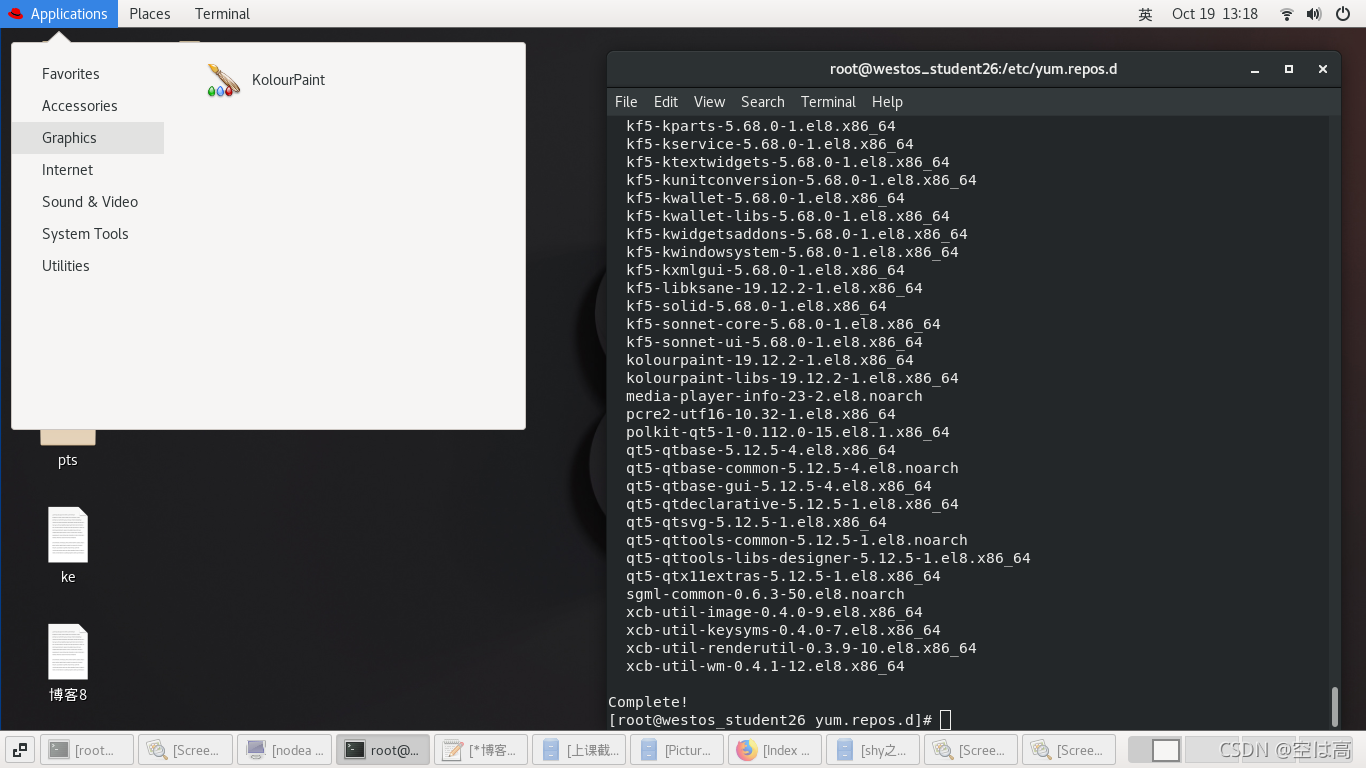The width and height of the screenshot is (1366, 768).
Task: Click kolourpaint-19.12.2-1.el8.x86_64 line
Action: click(769, 360)
